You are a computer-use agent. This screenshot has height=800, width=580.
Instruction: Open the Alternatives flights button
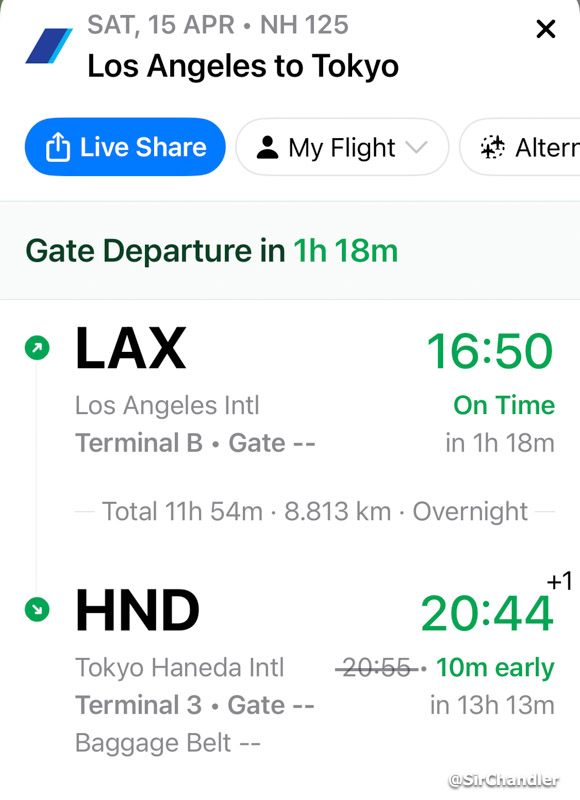(520, 147)
